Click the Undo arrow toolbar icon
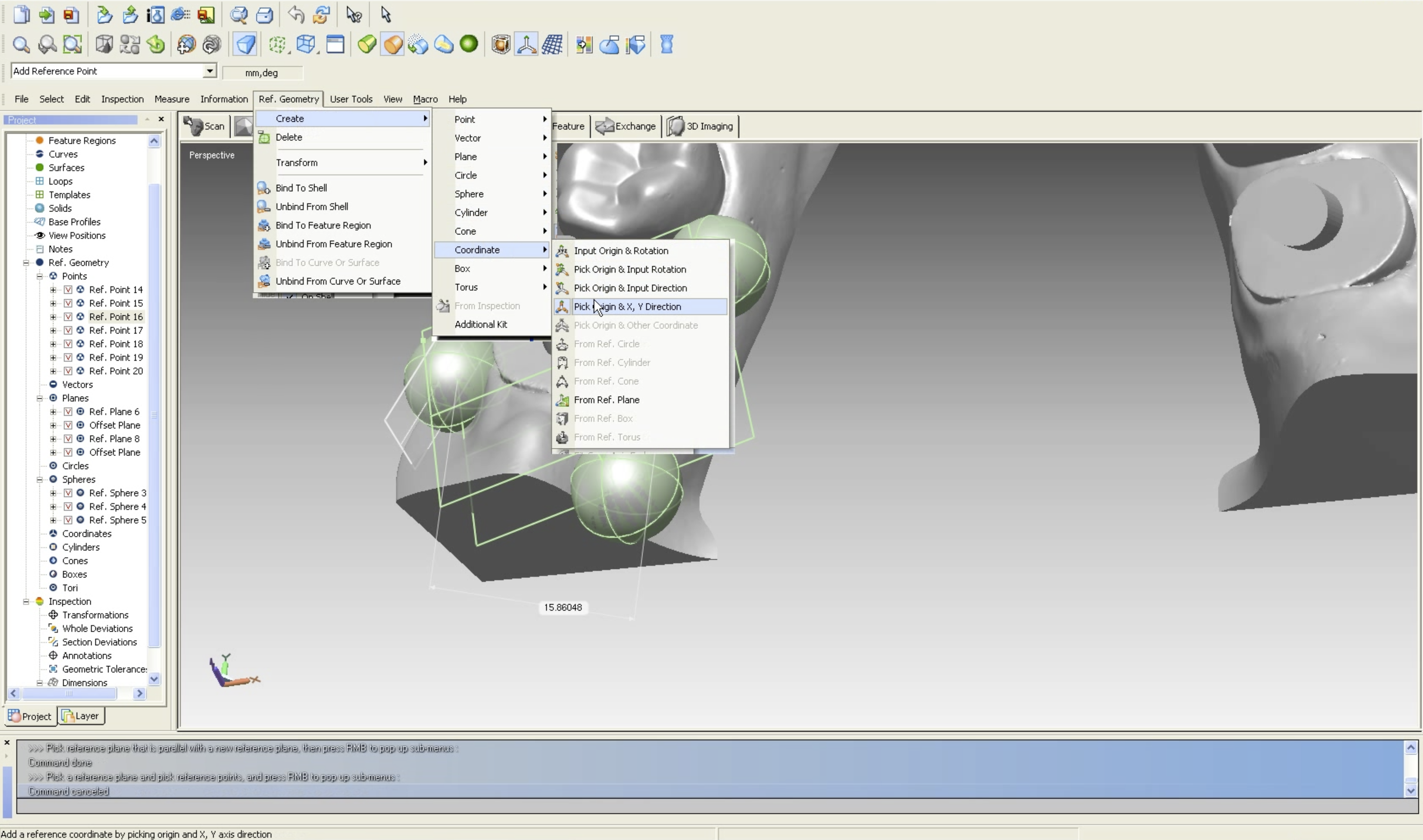The width and height of the screenshot is (1423, 840). pos(295,14)
